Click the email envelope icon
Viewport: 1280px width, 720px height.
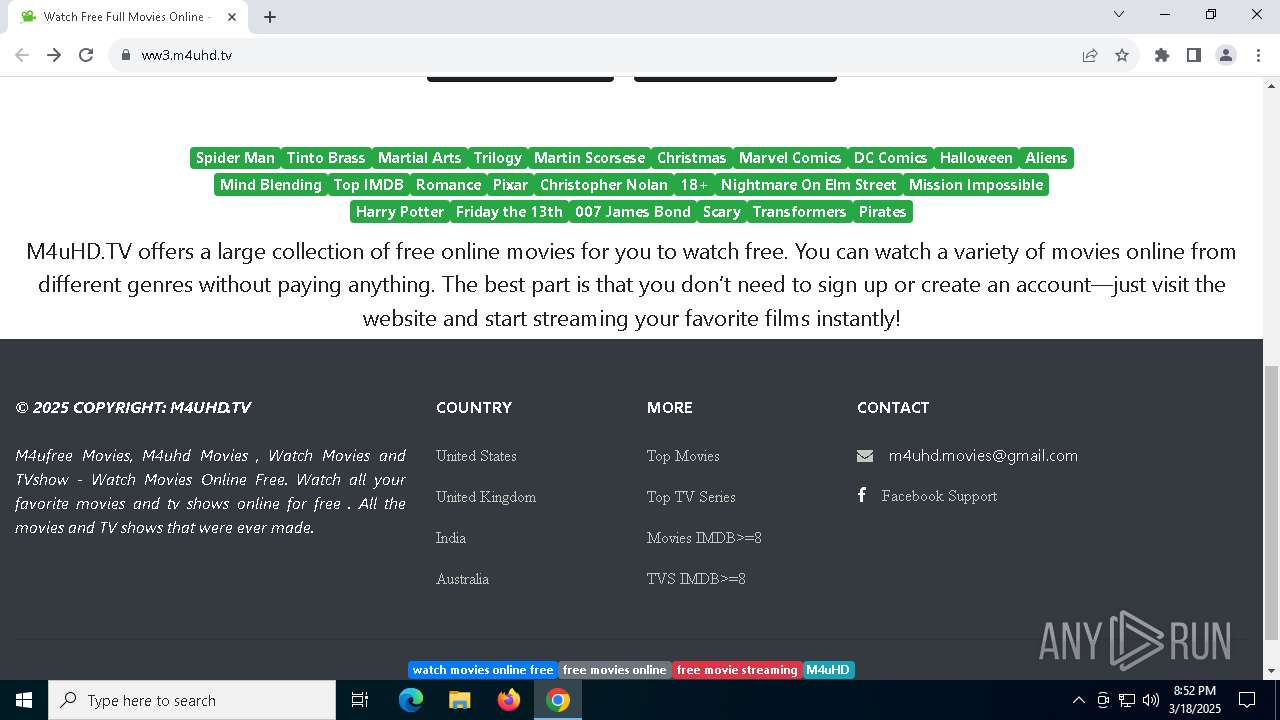[865, 456]
